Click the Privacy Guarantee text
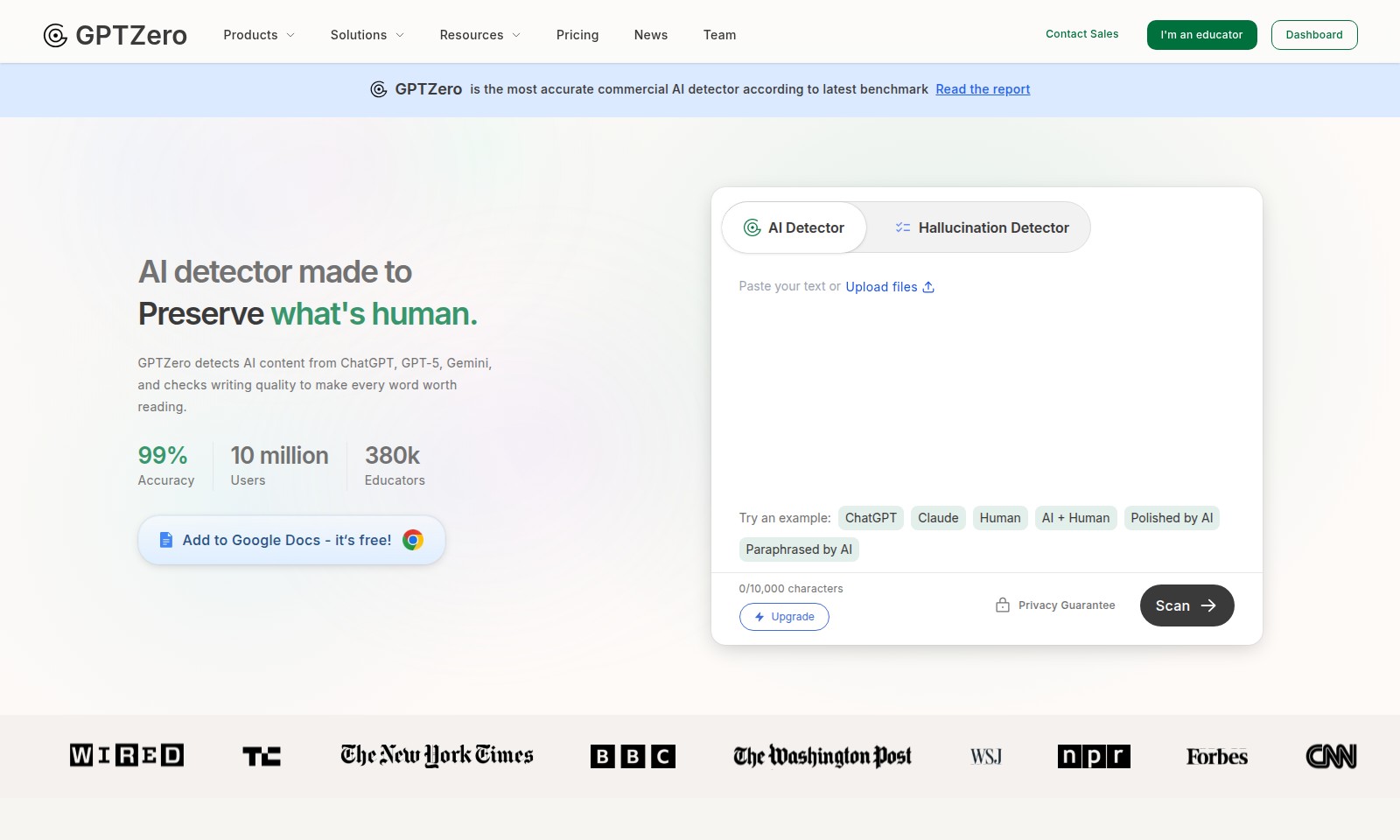Screen dimensions: 1400x840 (x=1067, y=605)
